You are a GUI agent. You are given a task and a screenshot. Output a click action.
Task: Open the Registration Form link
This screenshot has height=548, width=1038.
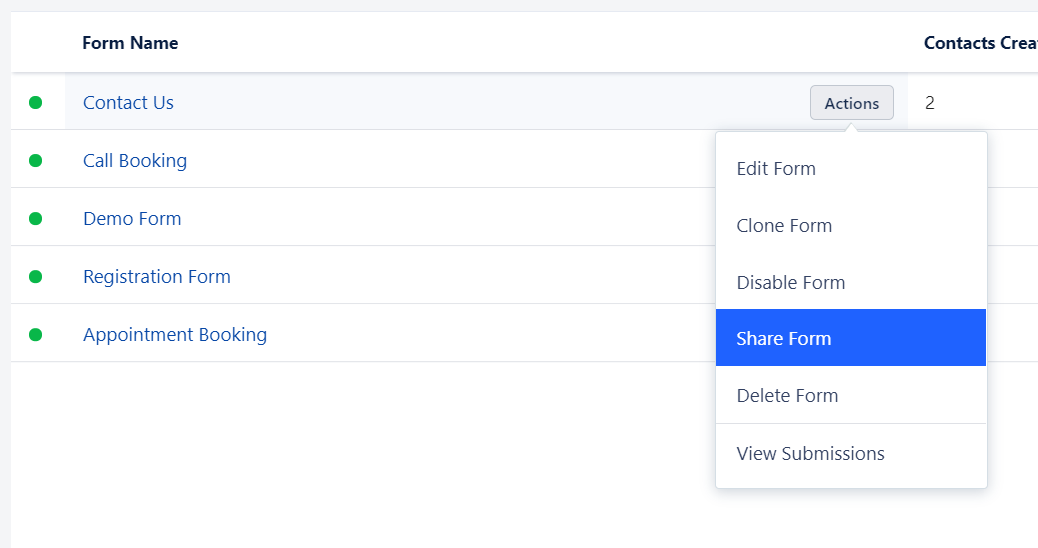click(x=157, y=277)
